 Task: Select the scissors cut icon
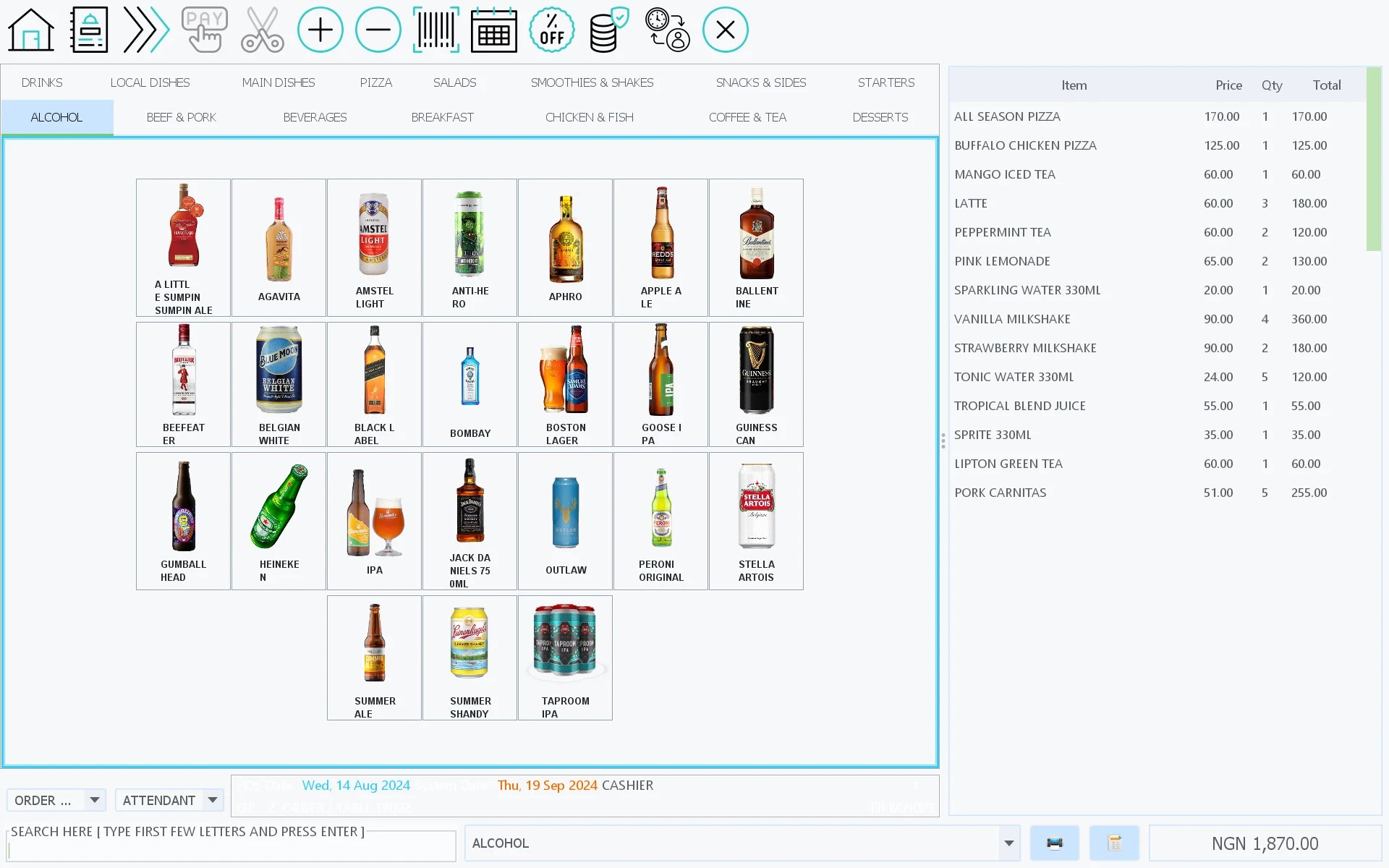point(262,29)
